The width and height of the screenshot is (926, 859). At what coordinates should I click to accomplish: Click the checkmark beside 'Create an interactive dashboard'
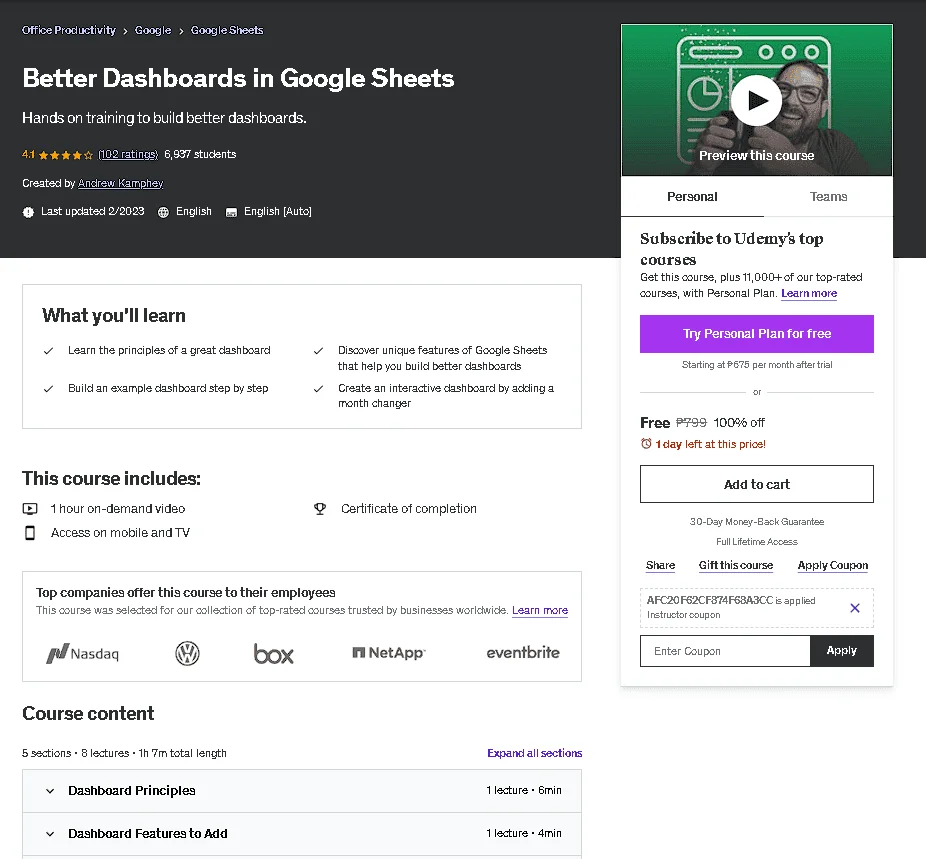pos(318,388)
